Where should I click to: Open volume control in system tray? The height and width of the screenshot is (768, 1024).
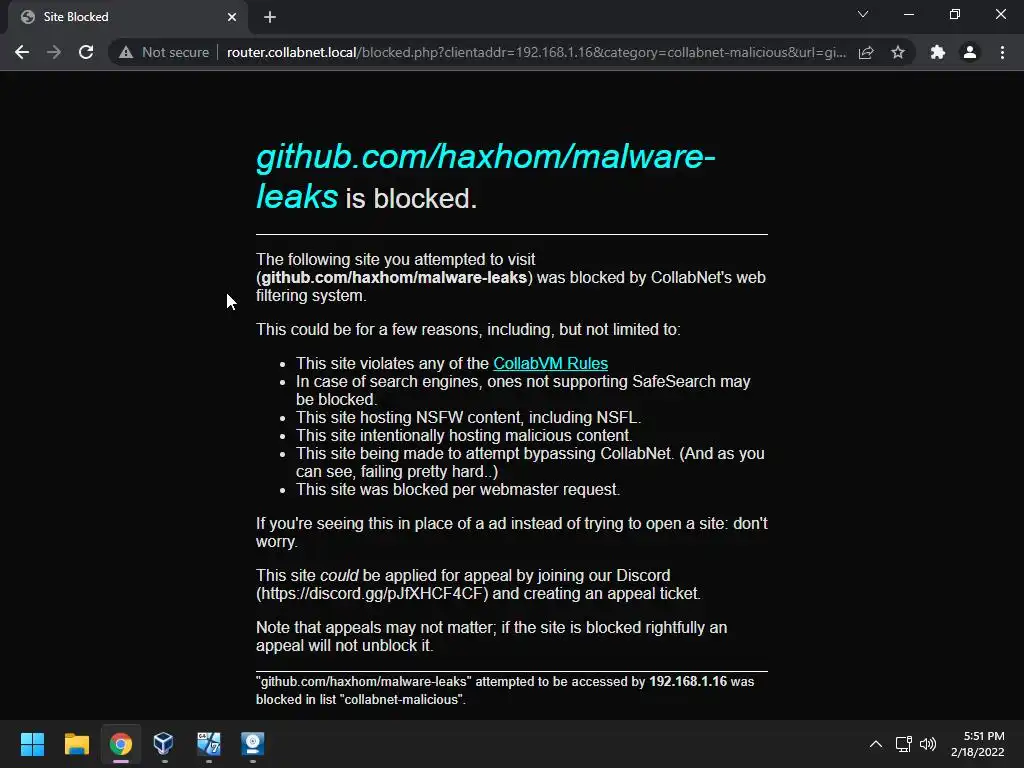click(927, 744)
